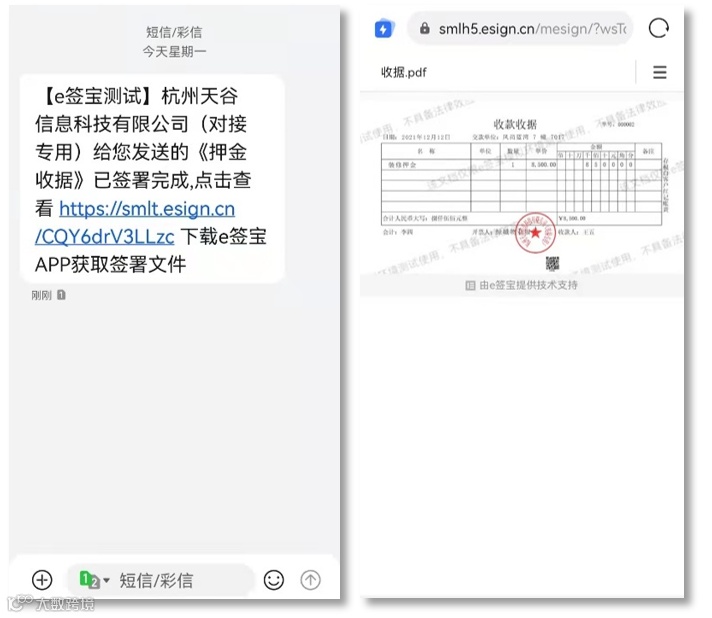This screenshot has width=712, height=618.
Task: Open the SIM card selector dropdown
Action: click(x=94, y=580)
